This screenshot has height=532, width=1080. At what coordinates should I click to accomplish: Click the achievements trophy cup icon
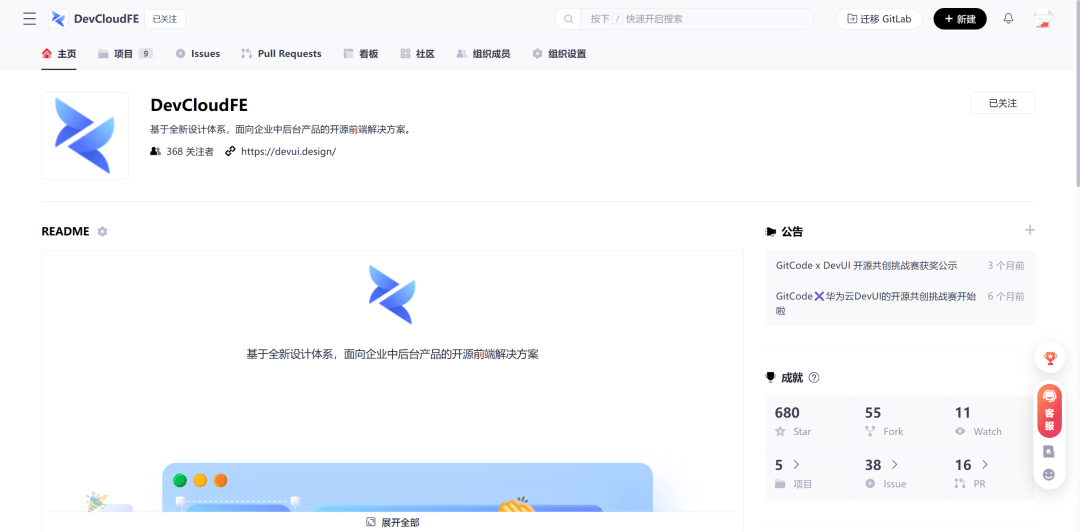coord(771,378)
